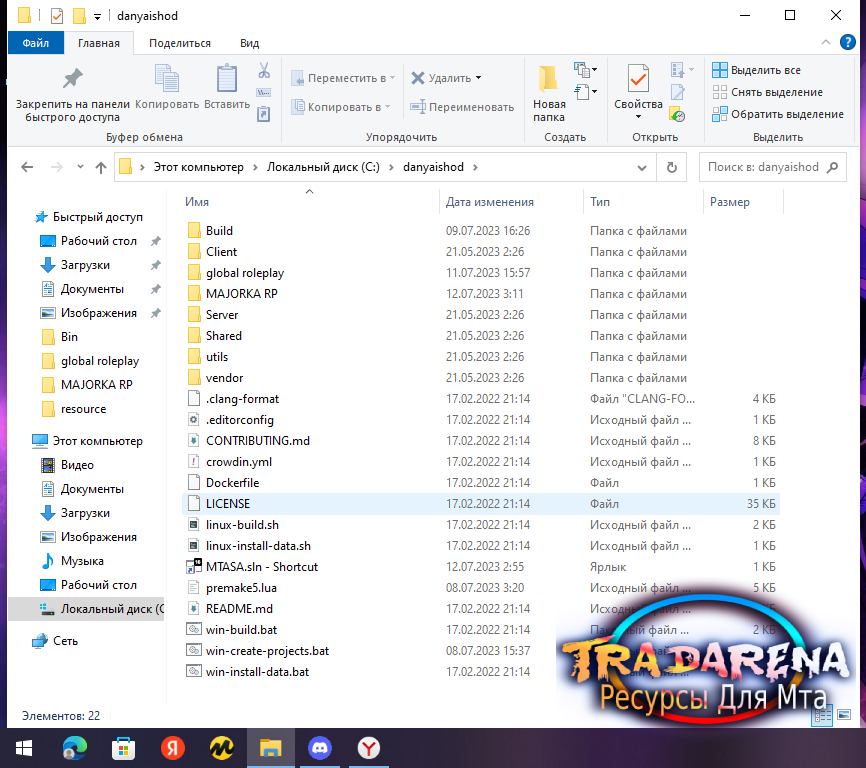This screenshot has width=866, height=768.
Task: Click the Properties checkmark icon
Action: 638,78
